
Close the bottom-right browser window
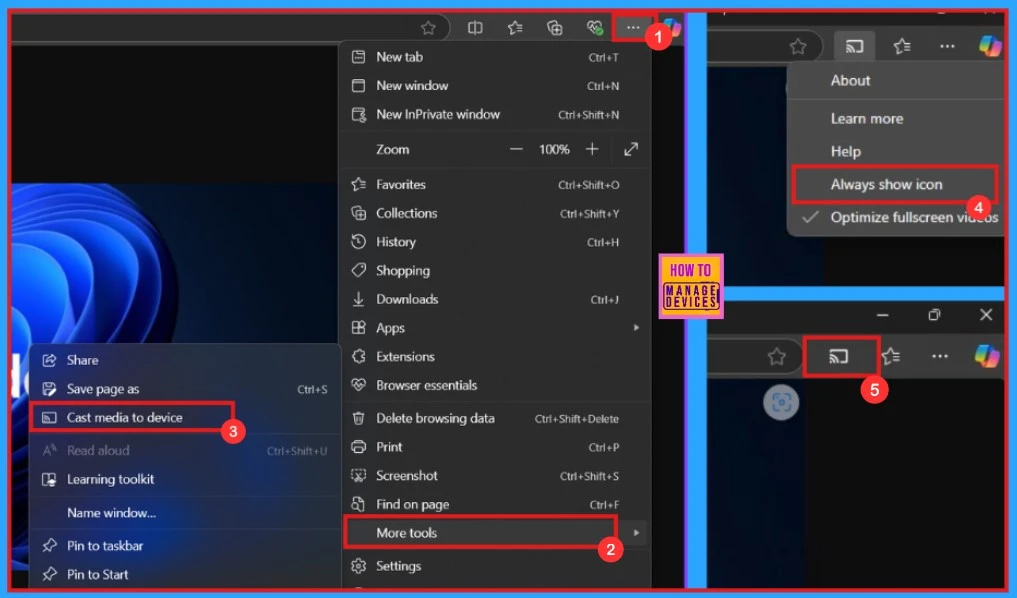[x=986, y=315]
